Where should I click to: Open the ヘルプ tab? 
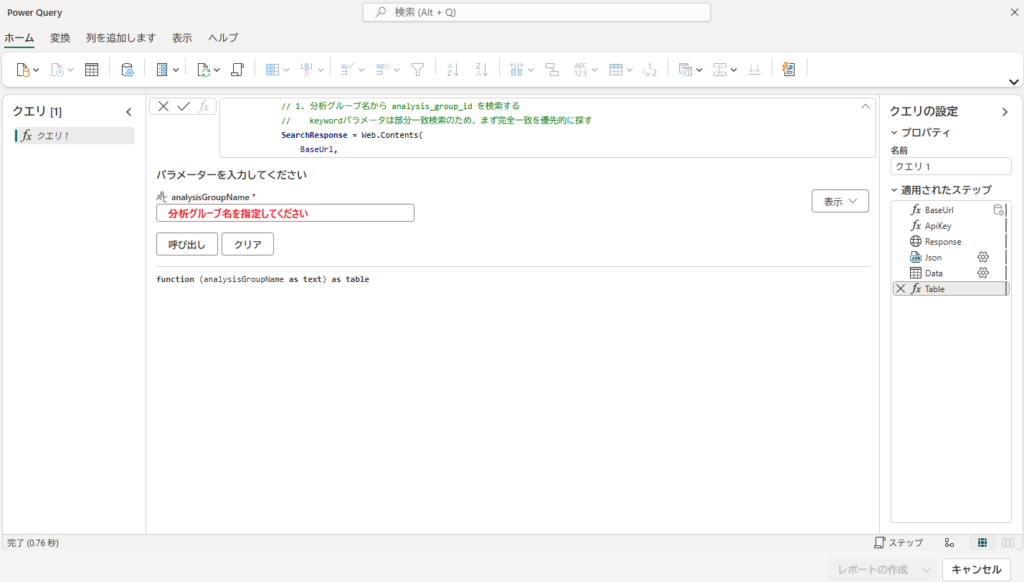click(x=223, y=38)
